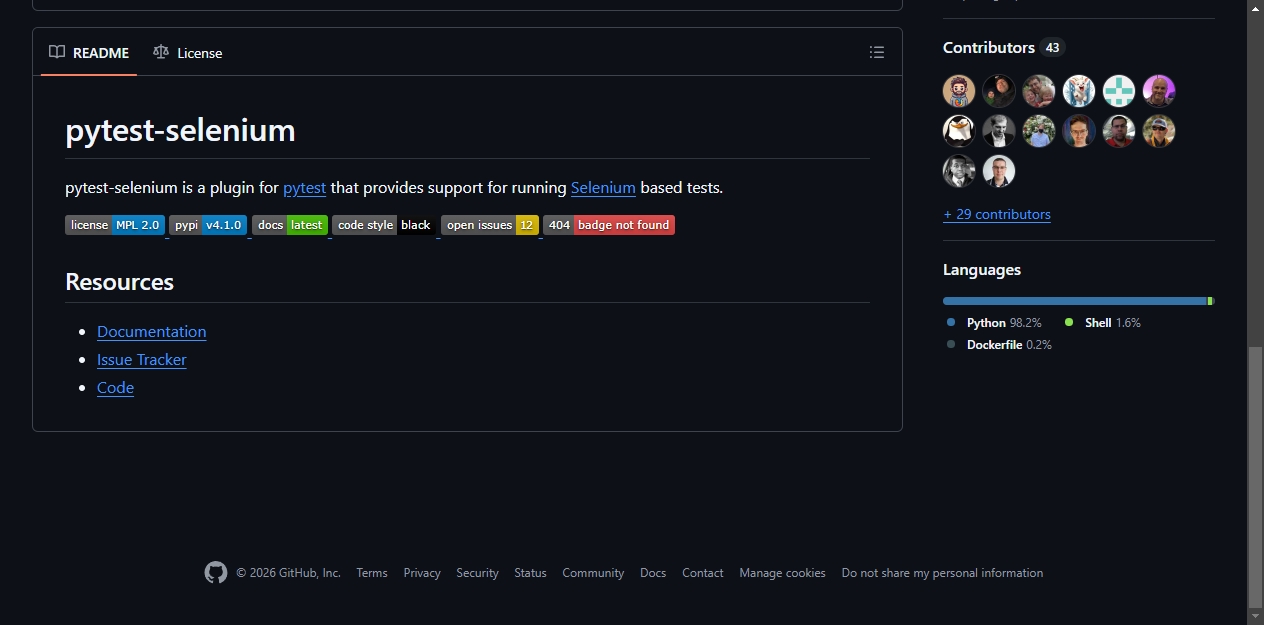Open the Docs footer link

click(x=653, y=573)
